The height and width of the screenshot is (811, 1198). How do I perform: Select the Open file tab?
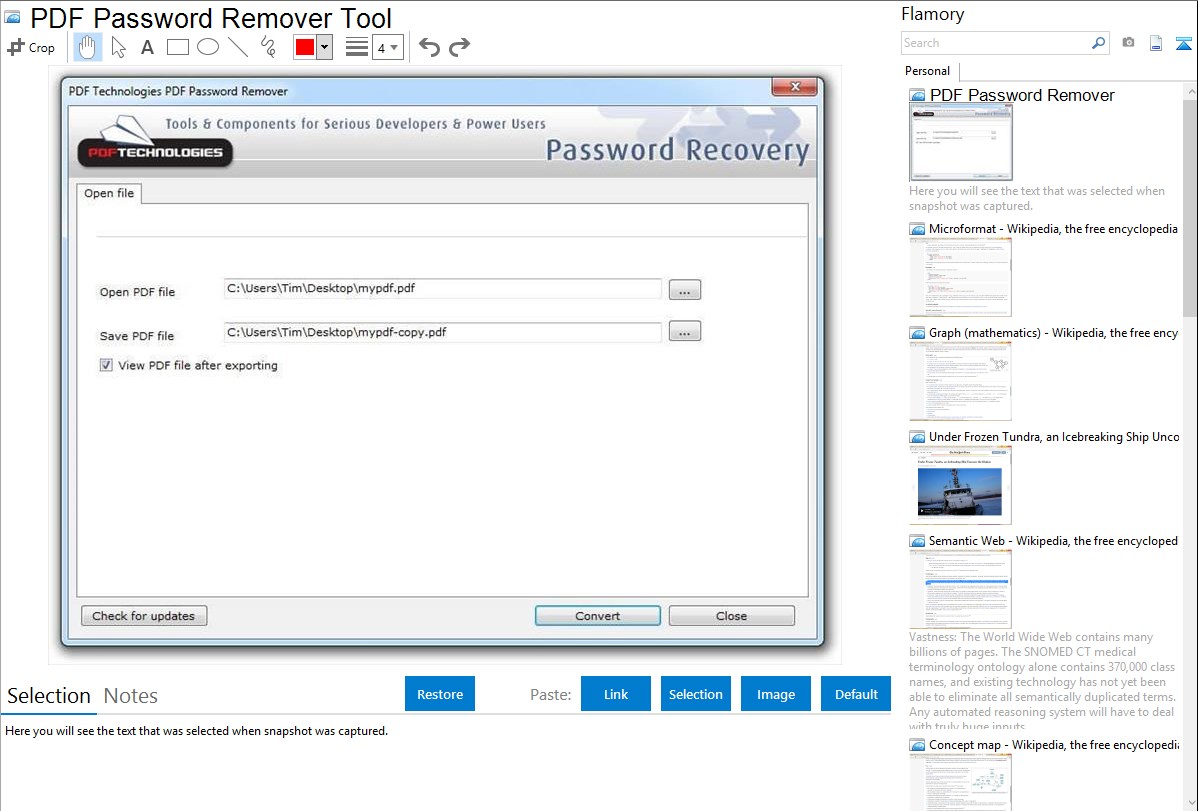click(x=108, y=193)
